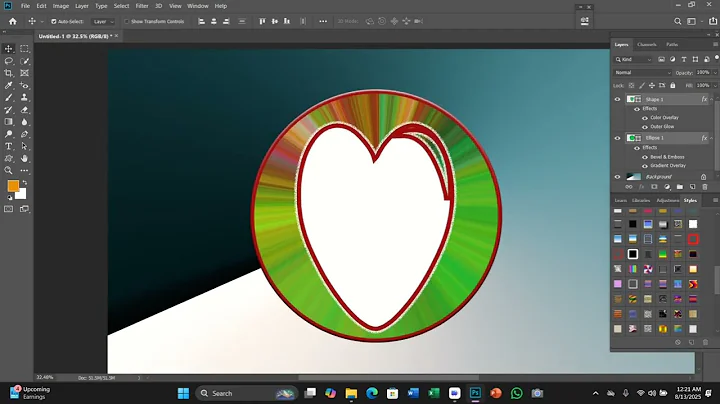Toggle the Auto-Select checkbox
The image size is (720, 404).
[x=54, y=21]
